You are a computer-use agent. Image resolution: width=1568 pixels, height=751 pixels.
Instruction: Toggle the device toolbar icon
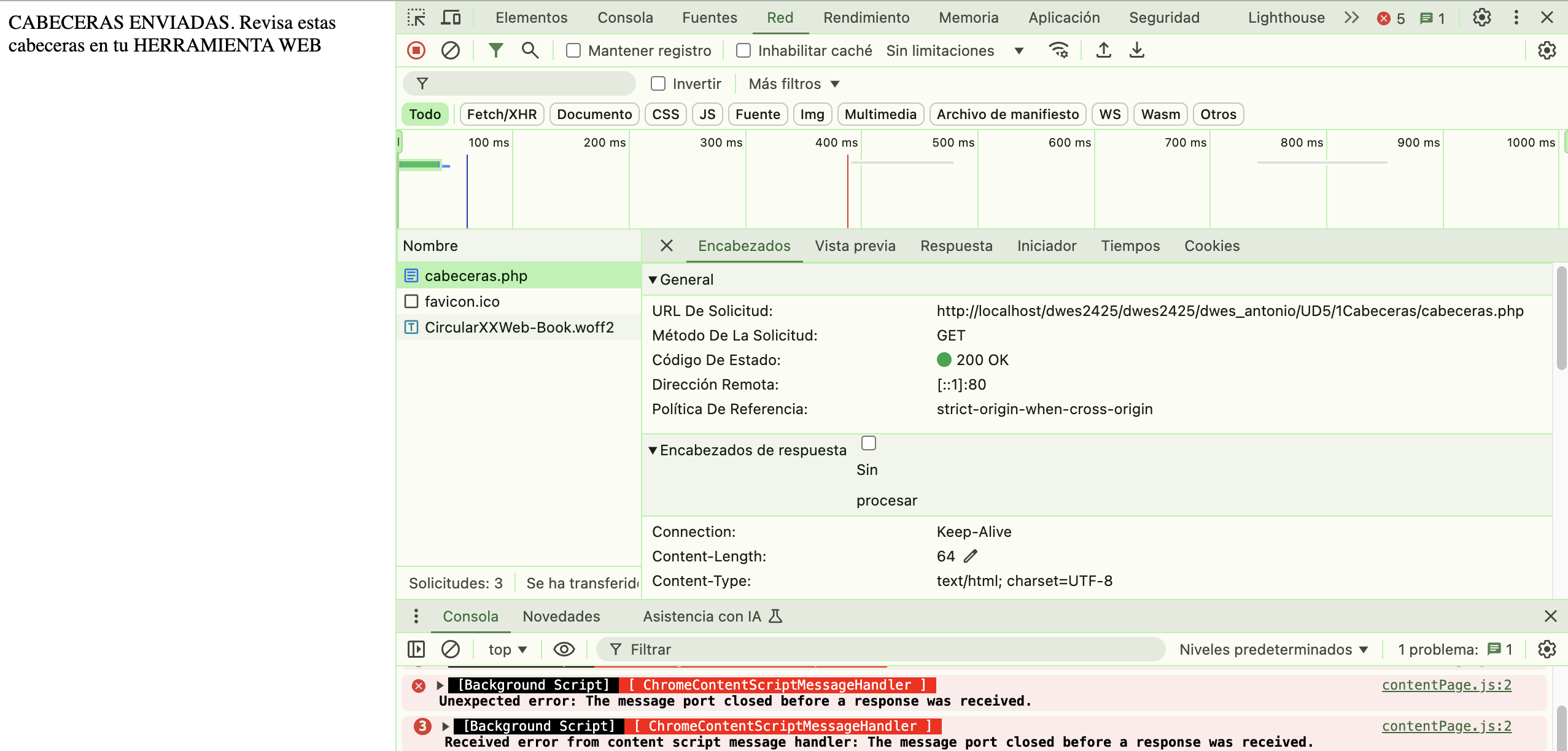[451, 18]
